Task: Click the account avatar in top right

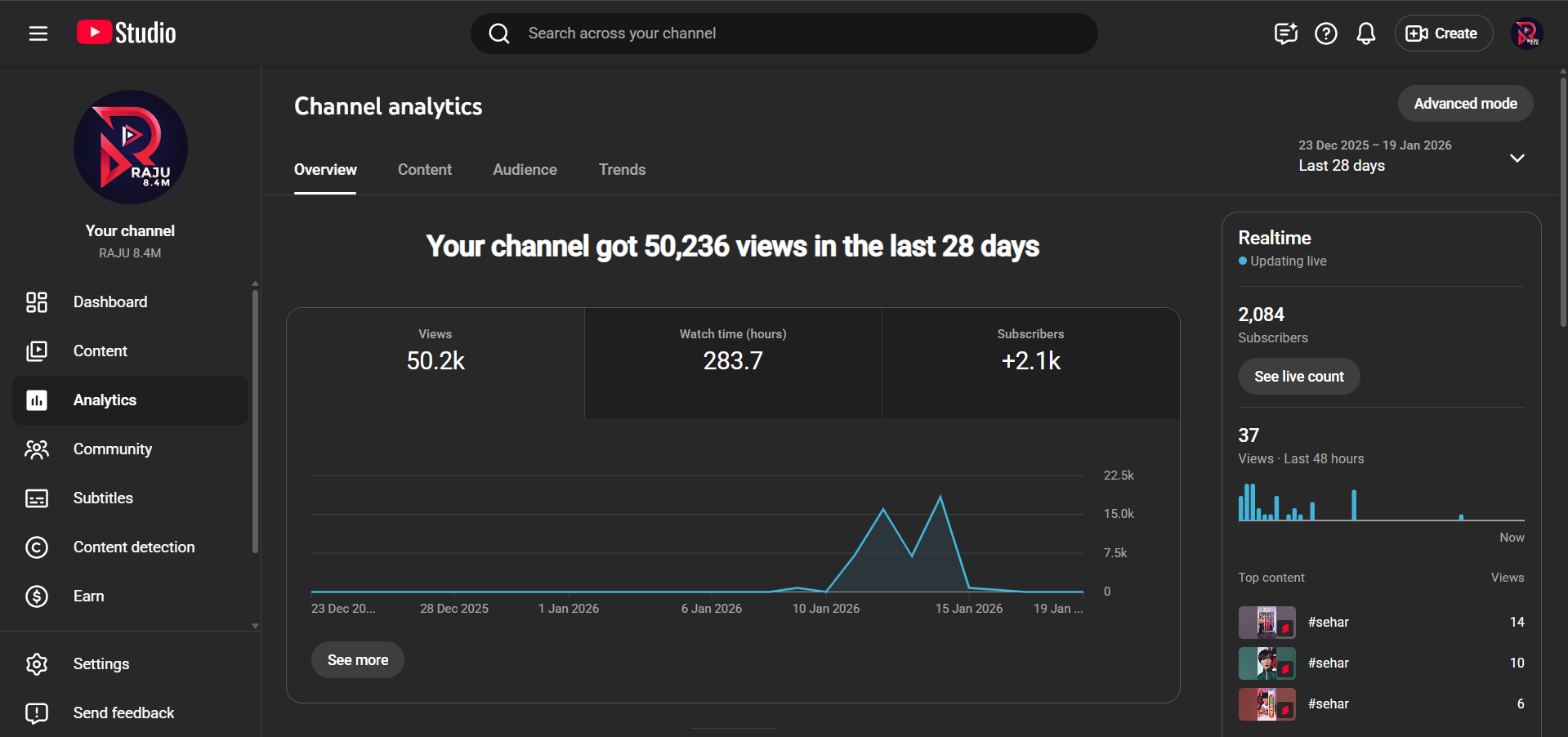Action: tap(1526, 33)
